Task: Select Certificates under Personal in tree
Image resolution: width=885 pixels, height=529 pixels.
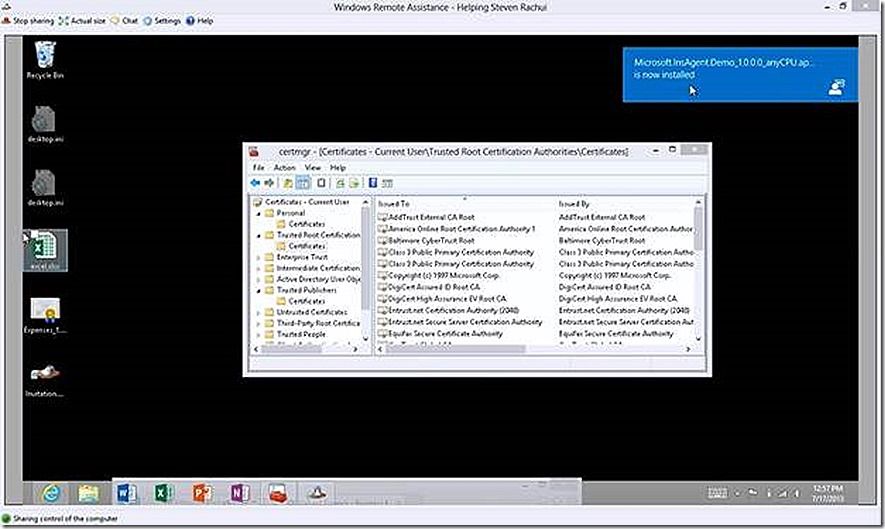Action: (x=306, y=224)
